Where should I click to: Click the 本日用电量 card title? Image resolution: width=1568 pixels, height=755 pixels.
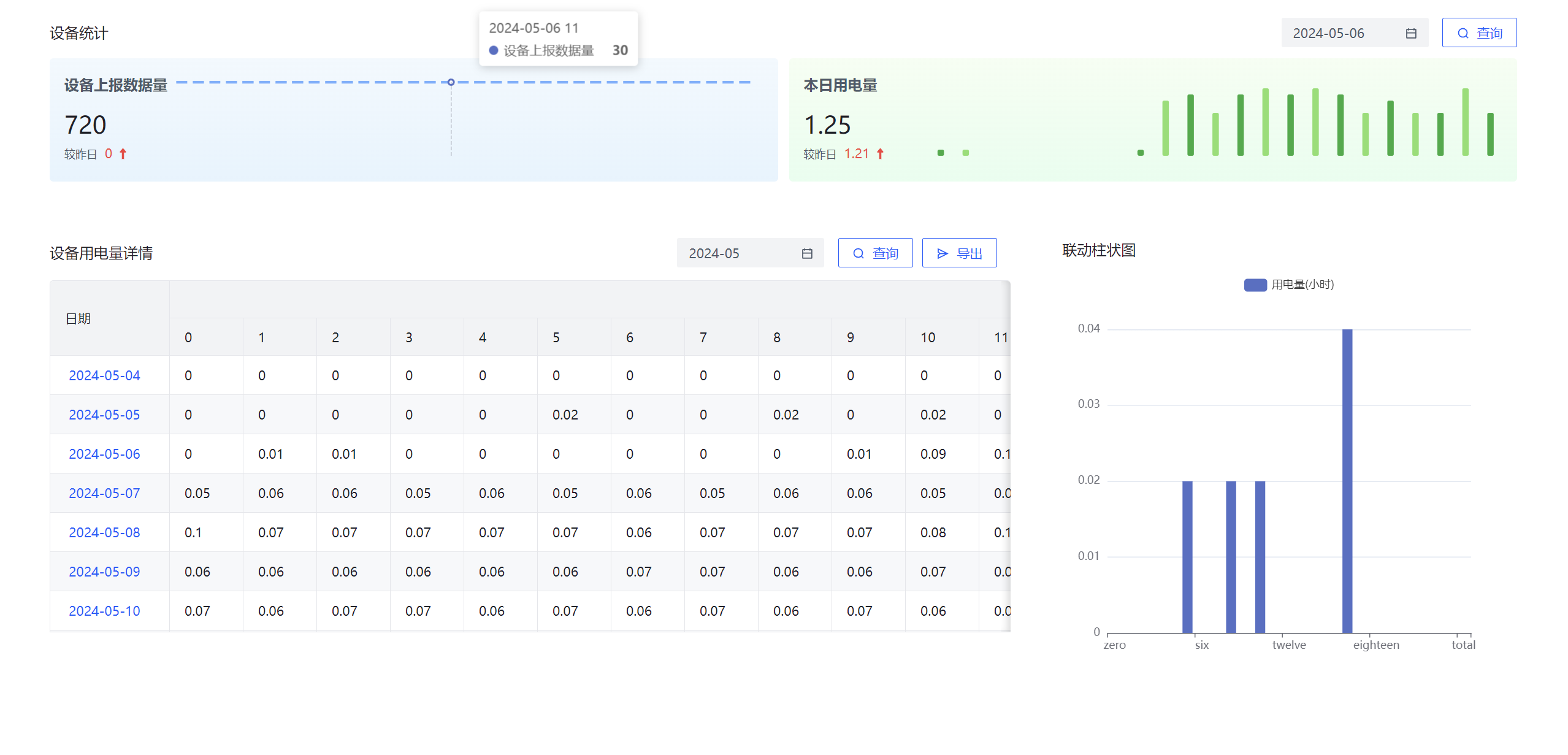click(x=840, y=85)
